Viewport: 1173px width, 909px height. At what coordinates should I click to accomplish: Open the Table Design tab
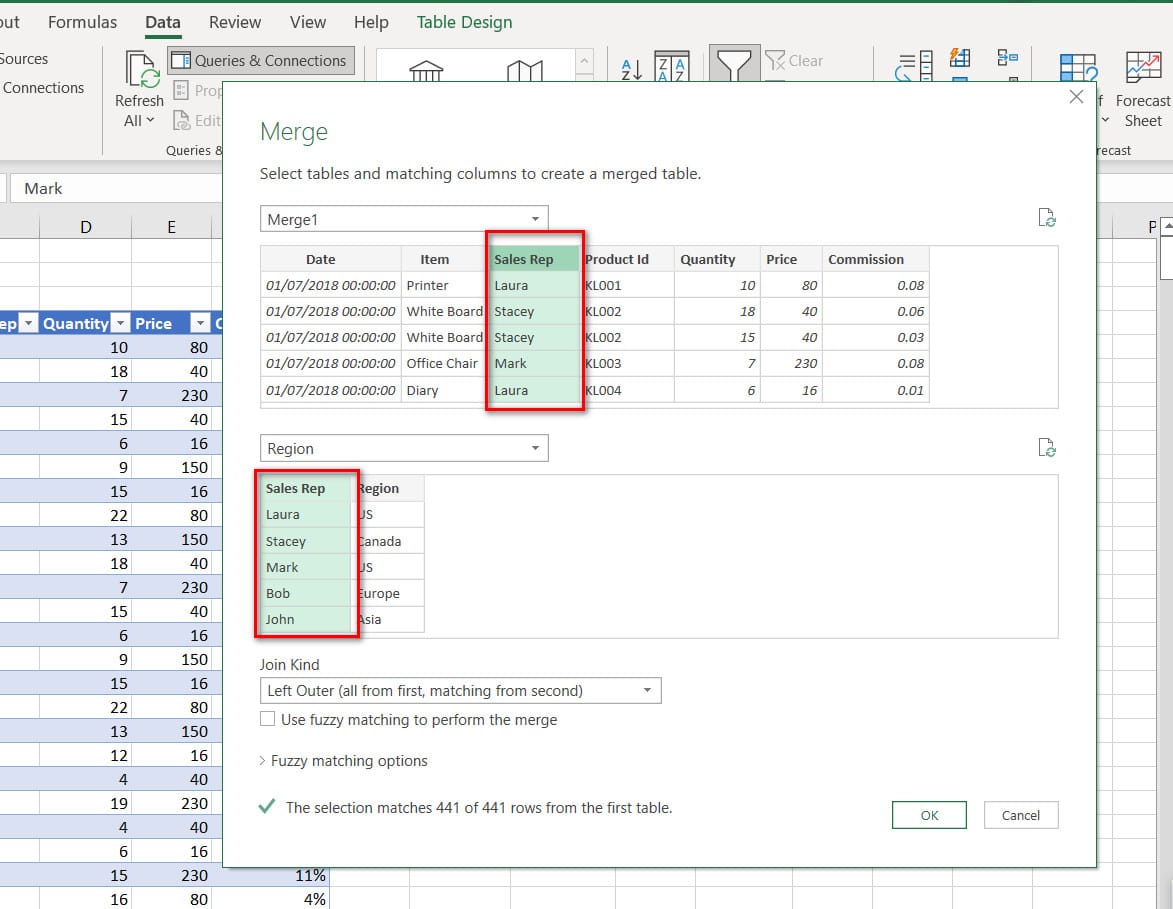[464, 22]
